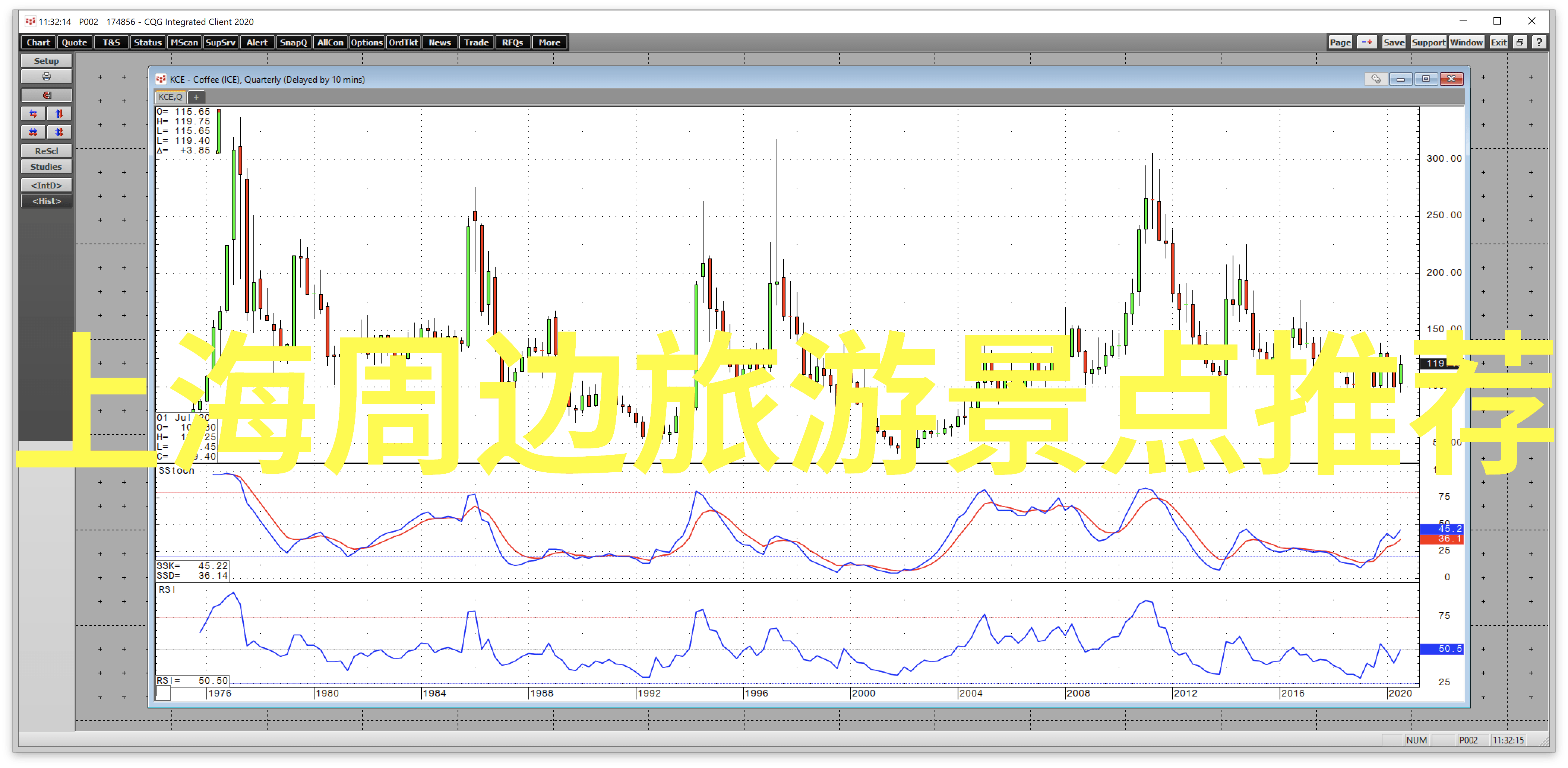Click the minus-plus page switch icon

[x=1367, y=42]
